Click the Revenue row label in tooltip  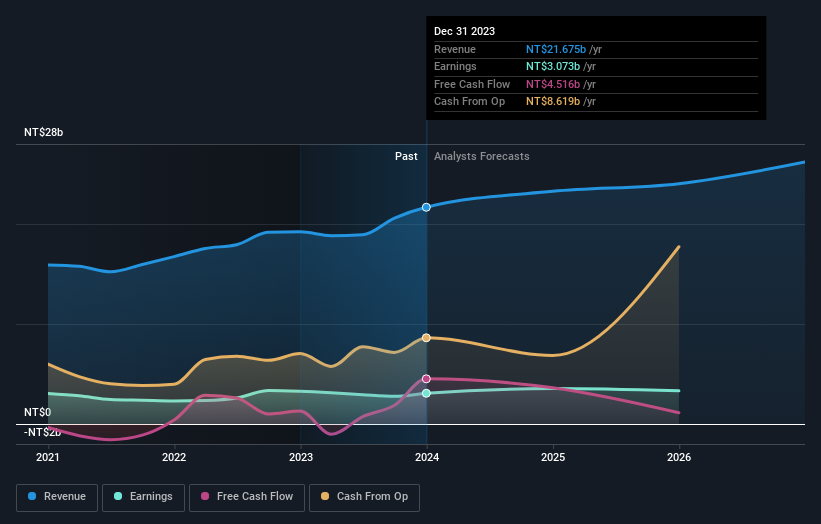click(455, 49)
